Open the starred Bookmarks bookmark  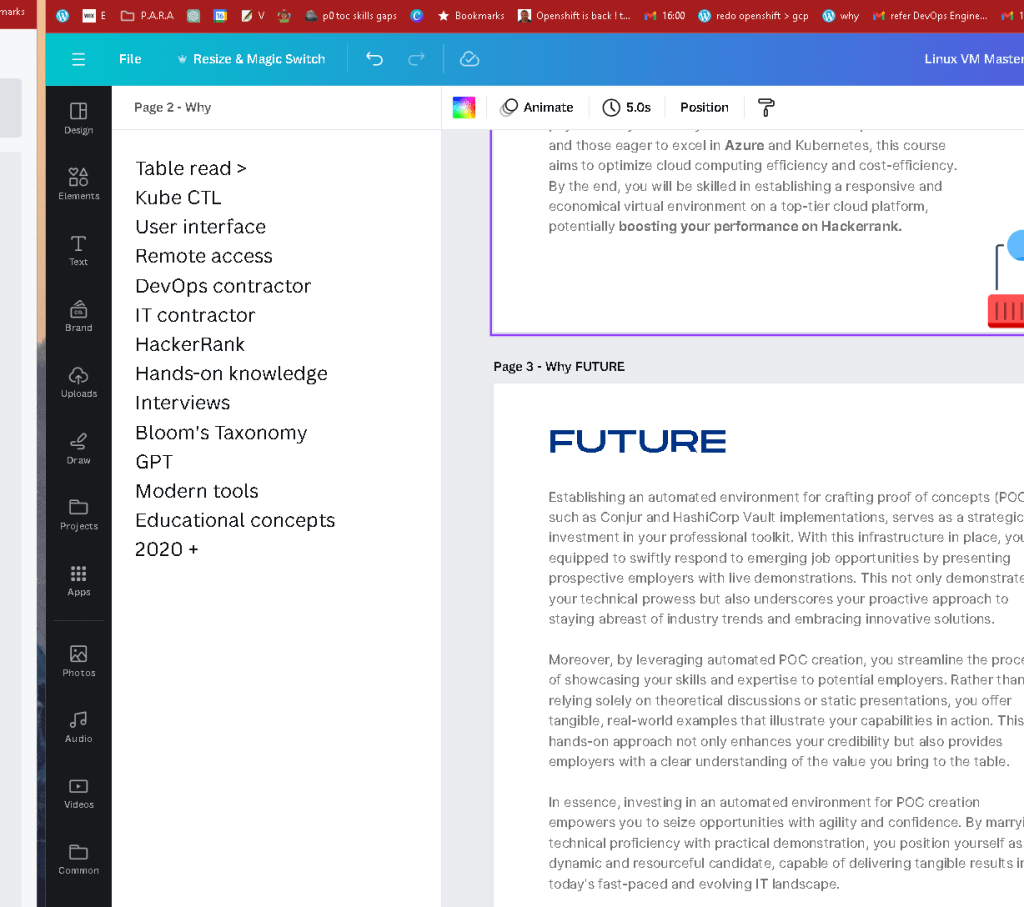(x=471, y=16)
